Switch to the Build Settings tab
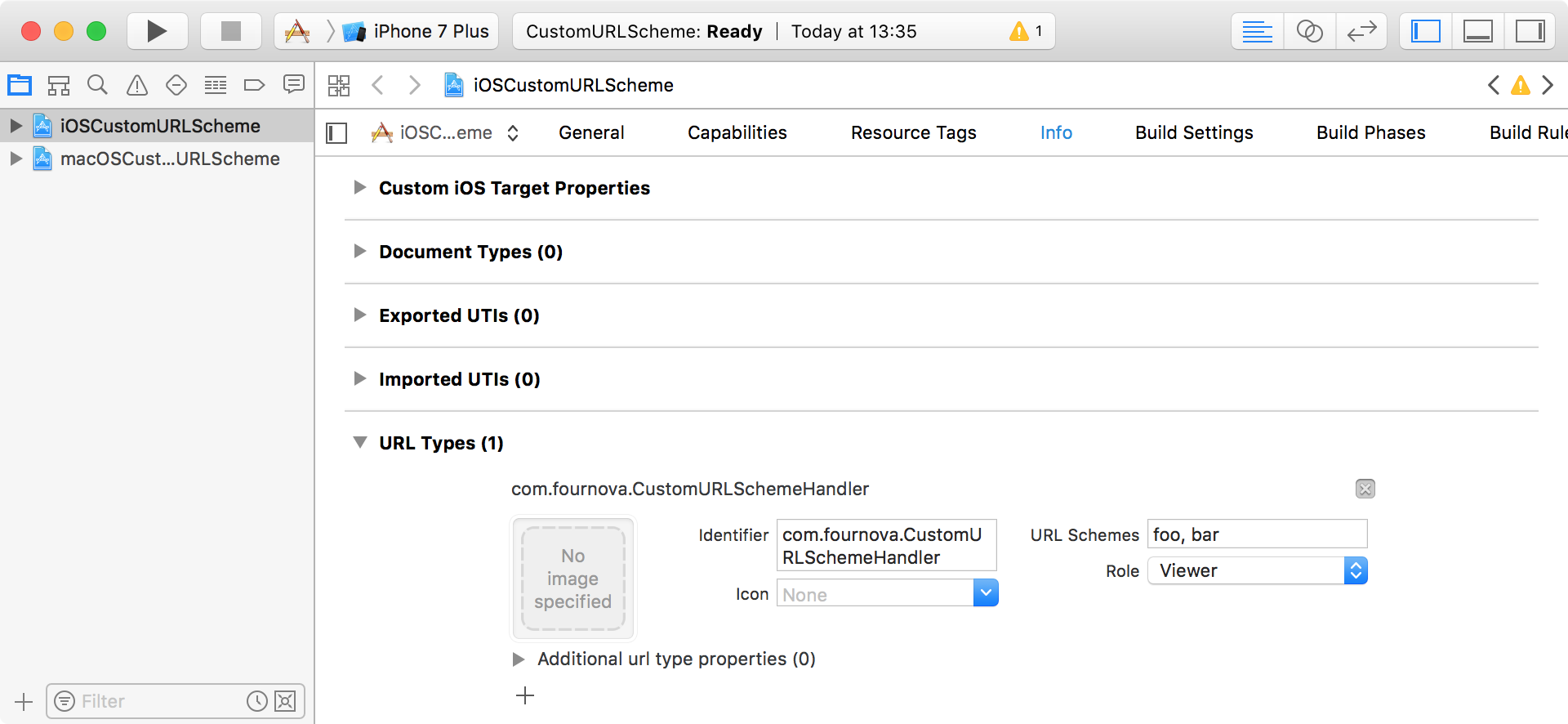This screenshot has width=1568, height=724. coord(1194,132)
